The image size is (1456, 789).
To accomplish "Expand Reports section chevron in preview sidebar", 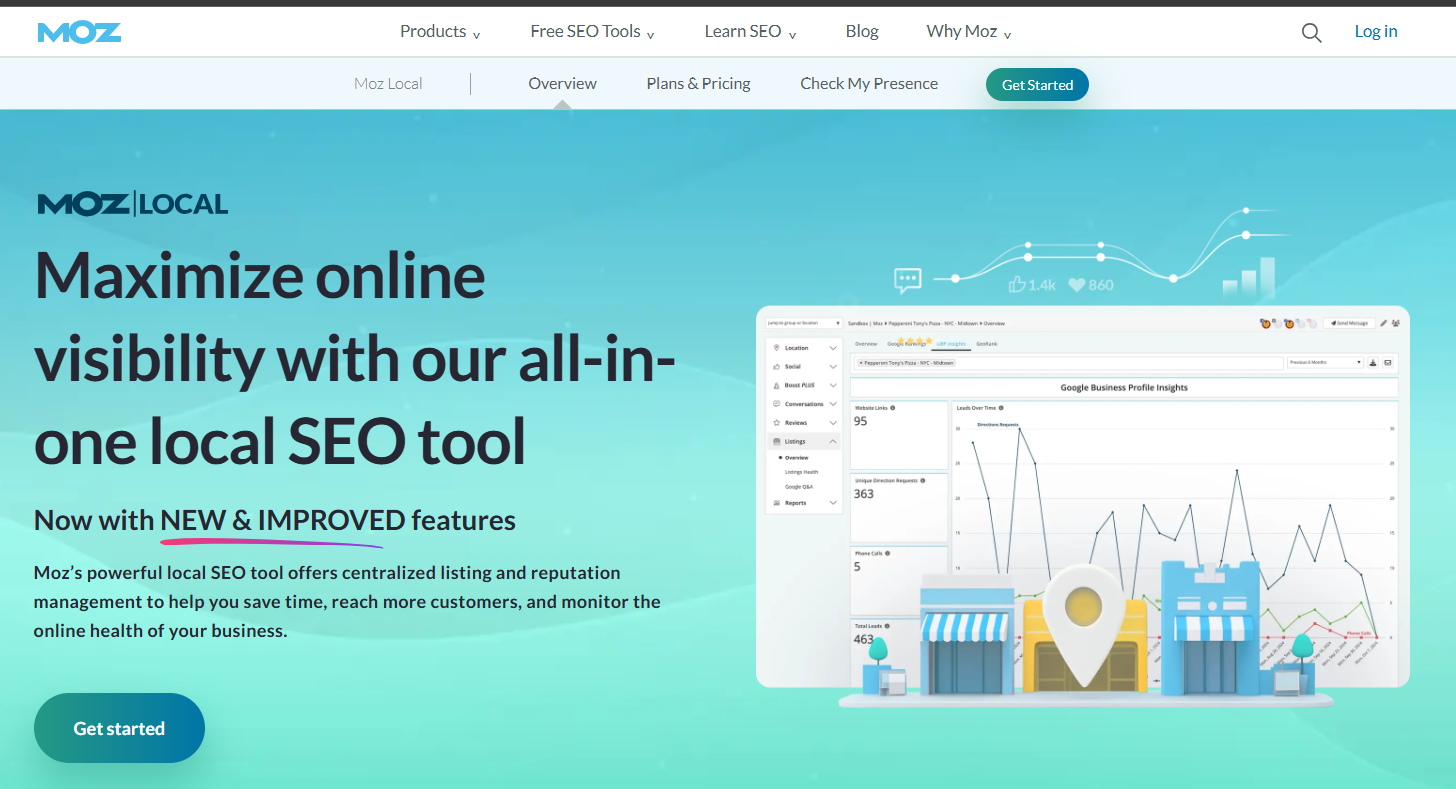I will (x=833, y=503).
